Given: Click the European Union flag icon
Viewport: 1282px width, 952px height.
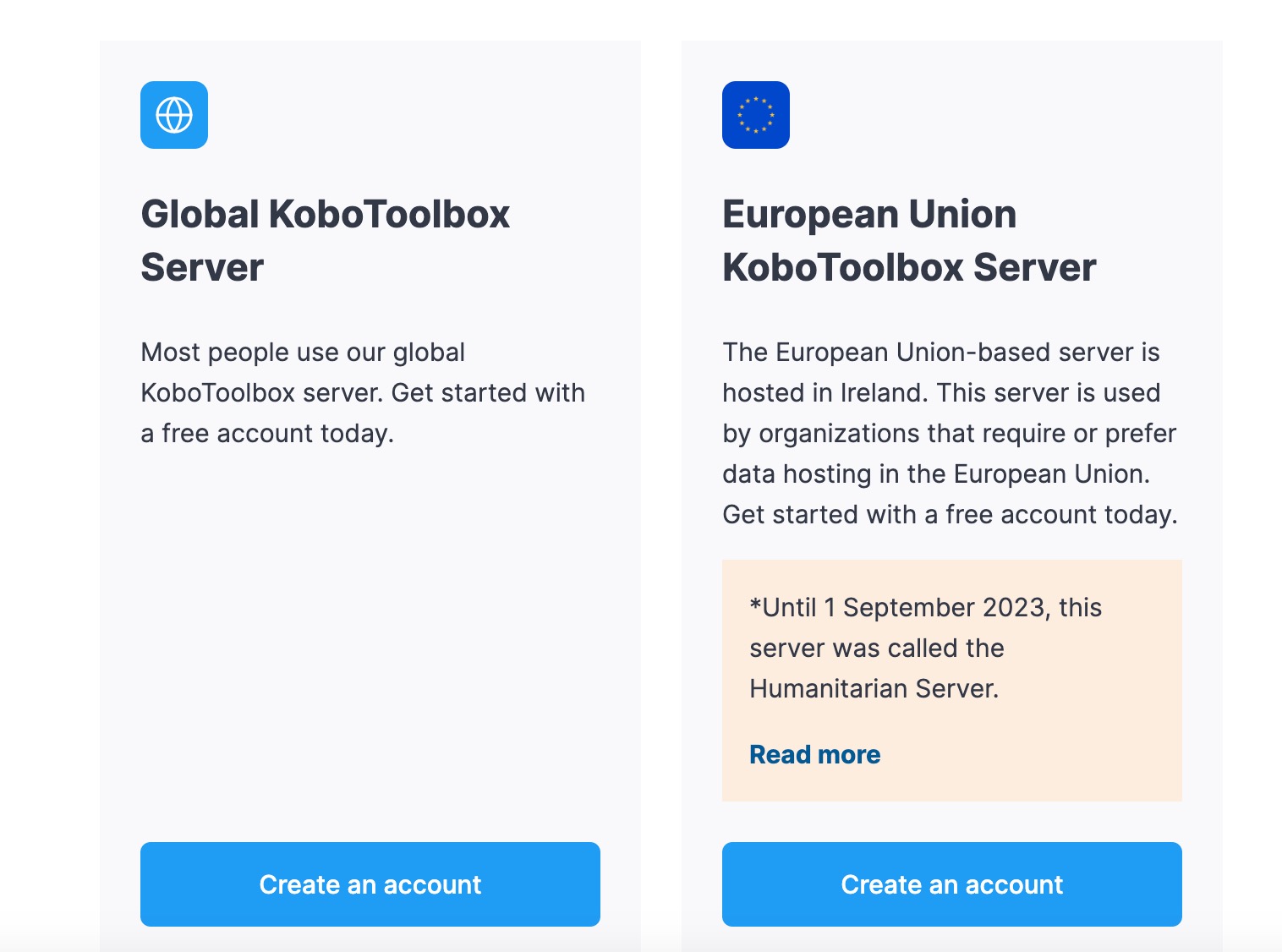Looking at the screenshot, I should pos(756,115).
